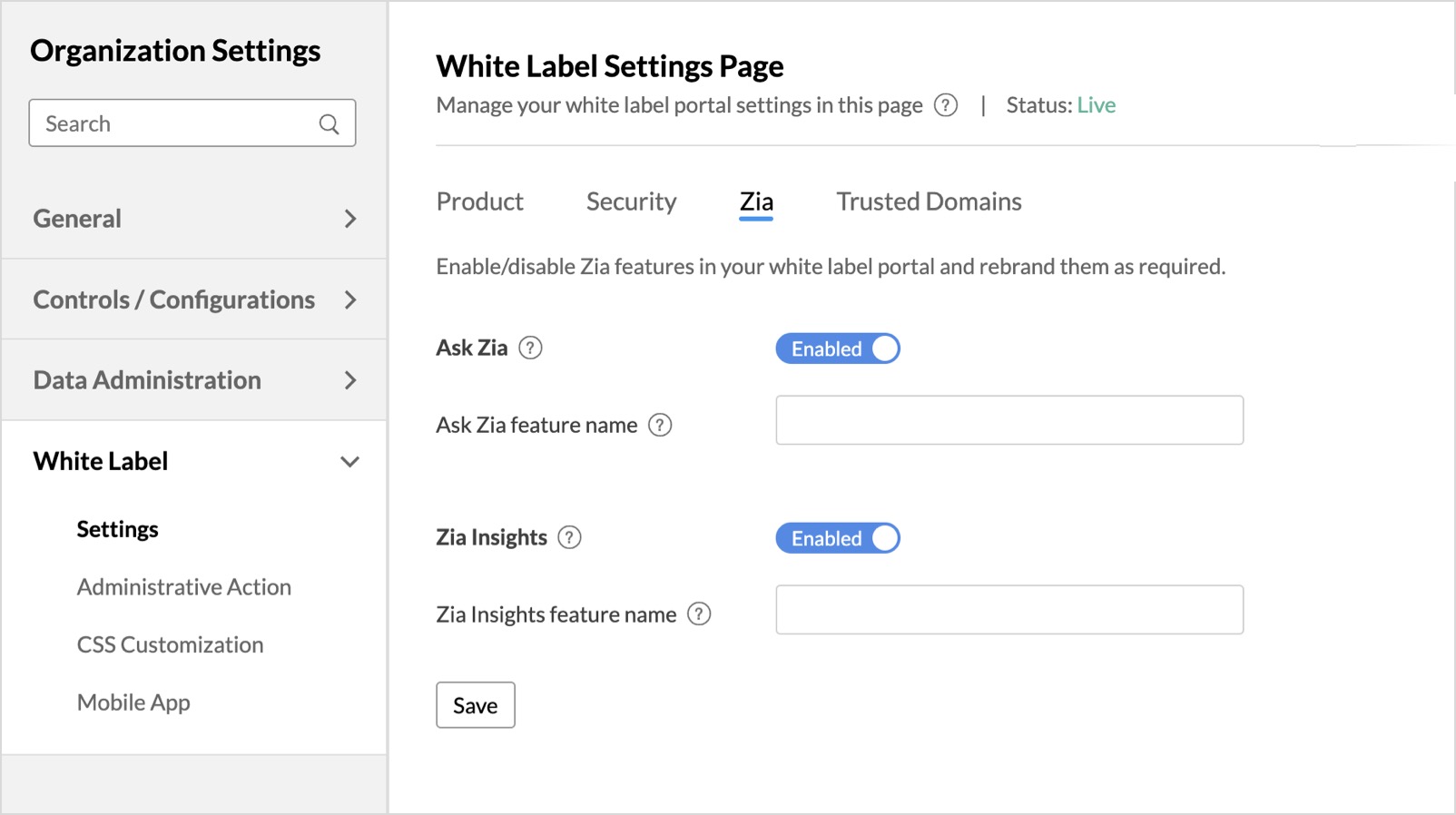Open help icon for Ask Zia feature name
This screenshot has height=815, width=1456.
coord(660,425)
